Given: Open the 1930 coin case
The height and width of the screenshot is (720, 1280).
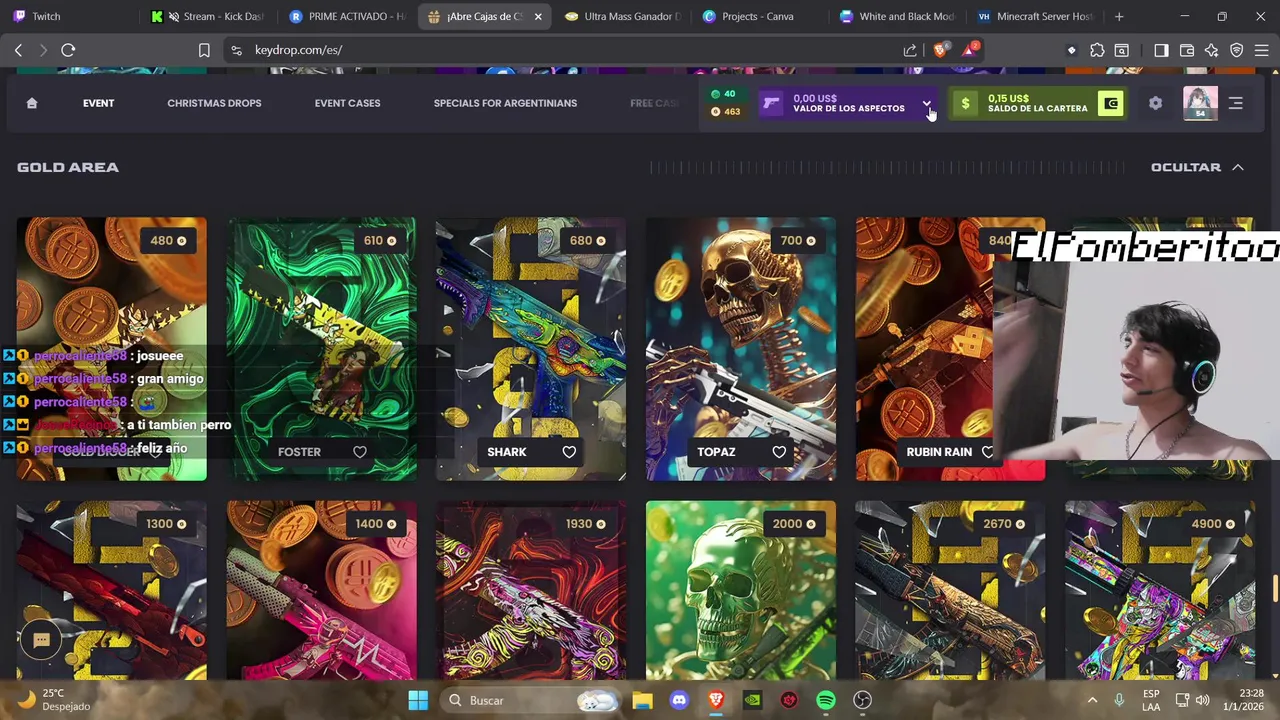Looking at the screenshot, I should (530, 590).
